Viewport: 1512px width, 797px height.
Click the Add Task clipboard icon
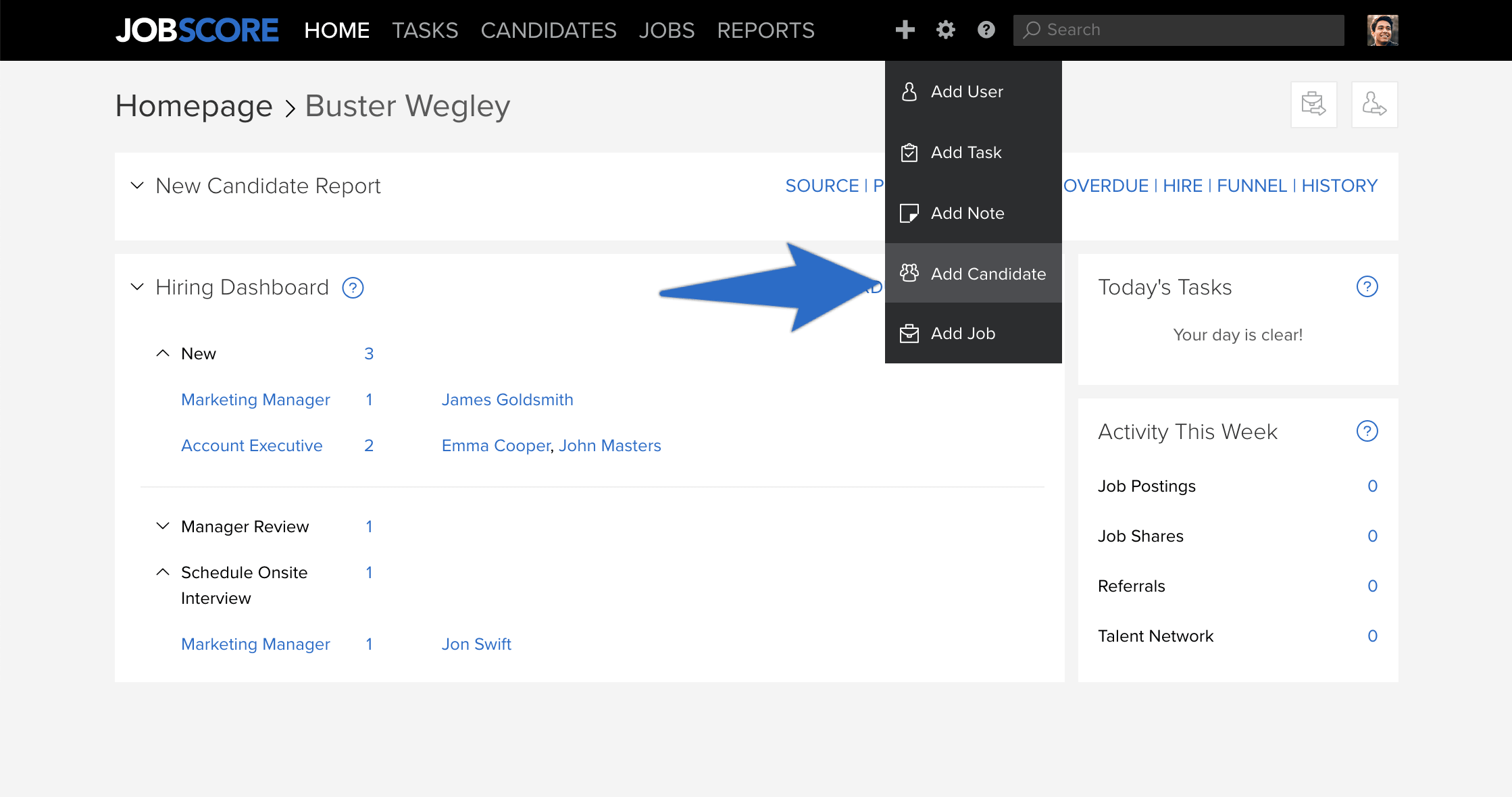tap(909, 152)
